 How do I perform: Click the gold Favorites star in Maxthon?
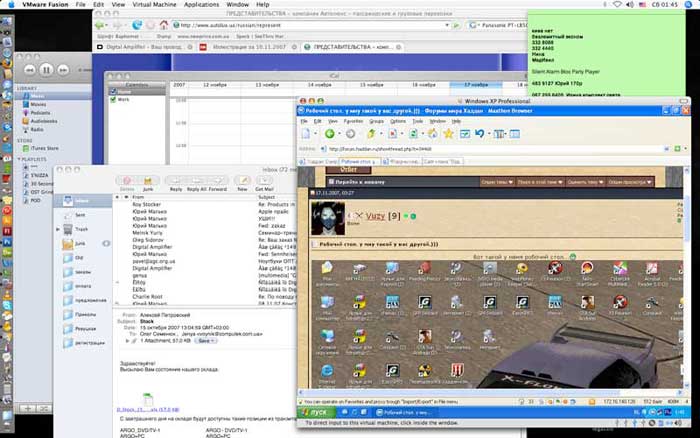coord(448,133)
